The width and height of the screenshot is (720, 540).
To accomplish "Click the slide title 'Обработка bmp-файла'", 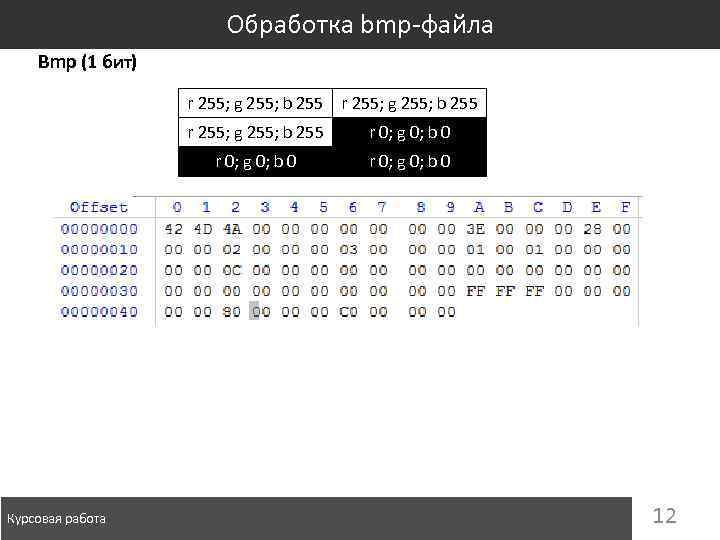I will [x=360, y=25].
